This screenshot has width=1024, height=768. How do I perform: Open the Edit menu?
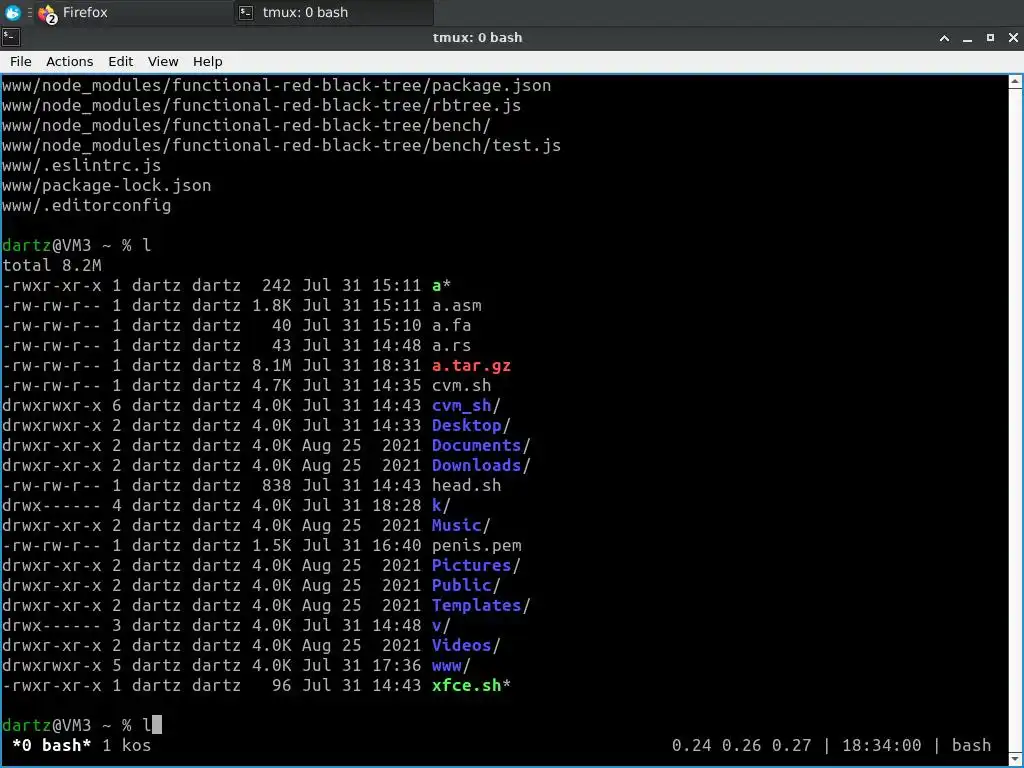pos(120,61)
